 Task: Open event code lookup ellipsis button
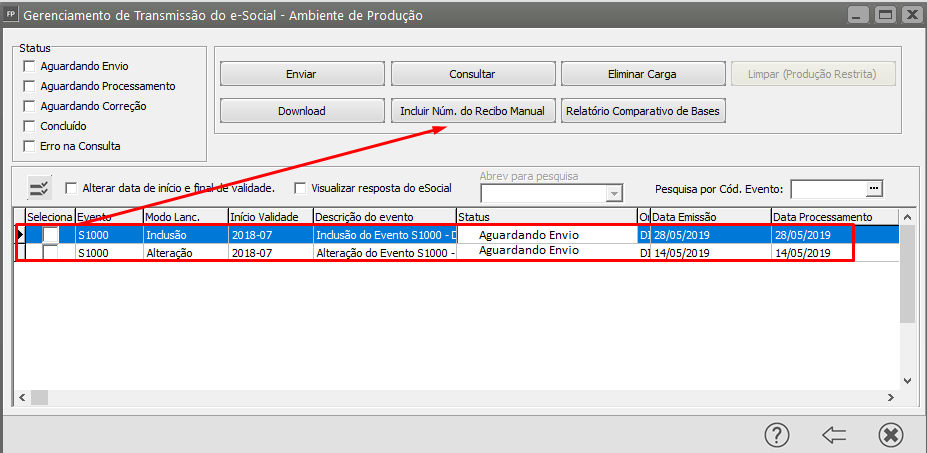pos(874,189)
